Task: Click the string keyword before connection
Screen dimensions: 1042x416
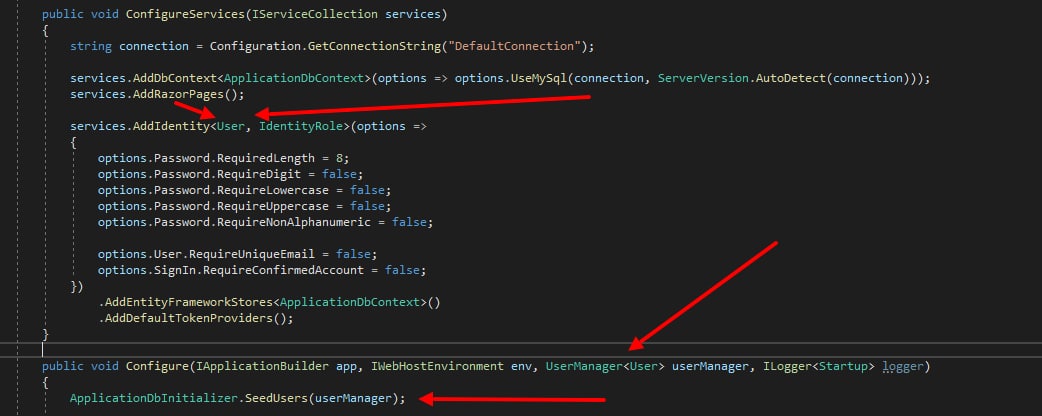Action: click(91, 46)
